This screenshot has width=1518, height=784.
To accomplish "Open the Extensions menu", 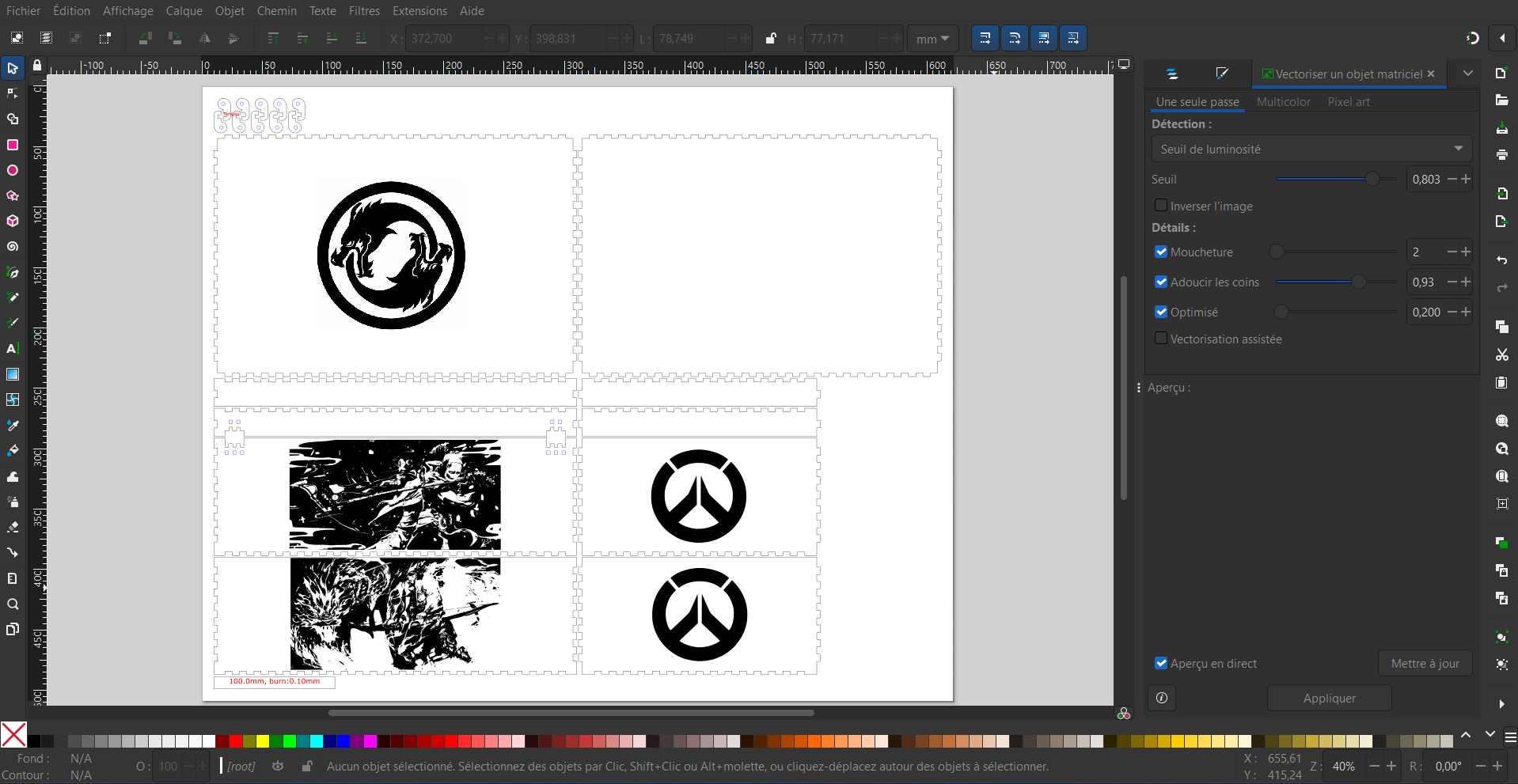I will (x=419, y=10).
